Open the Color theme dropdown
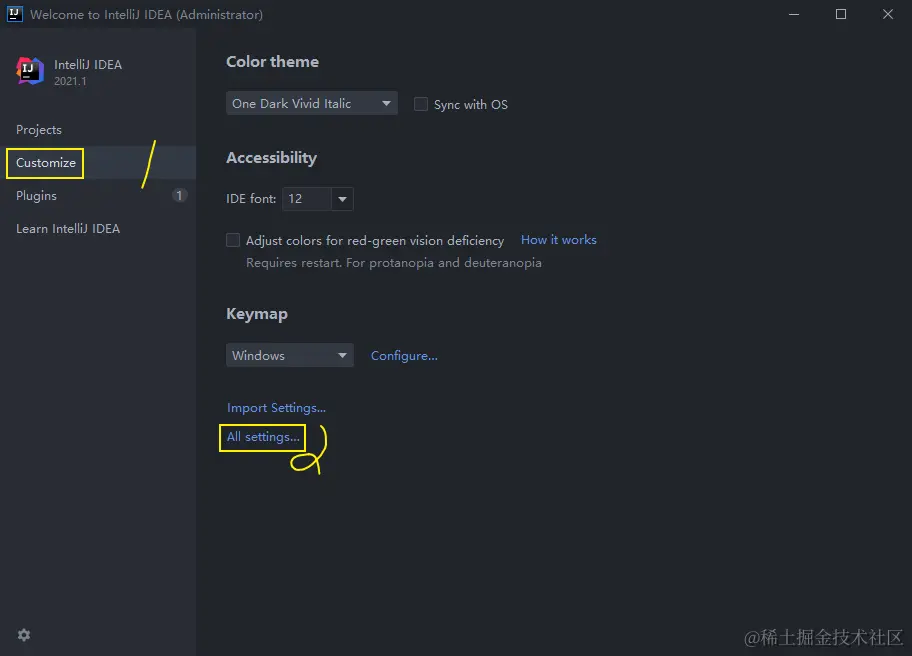Viewport: 912px width, 656px height. [x=312, y=104]
